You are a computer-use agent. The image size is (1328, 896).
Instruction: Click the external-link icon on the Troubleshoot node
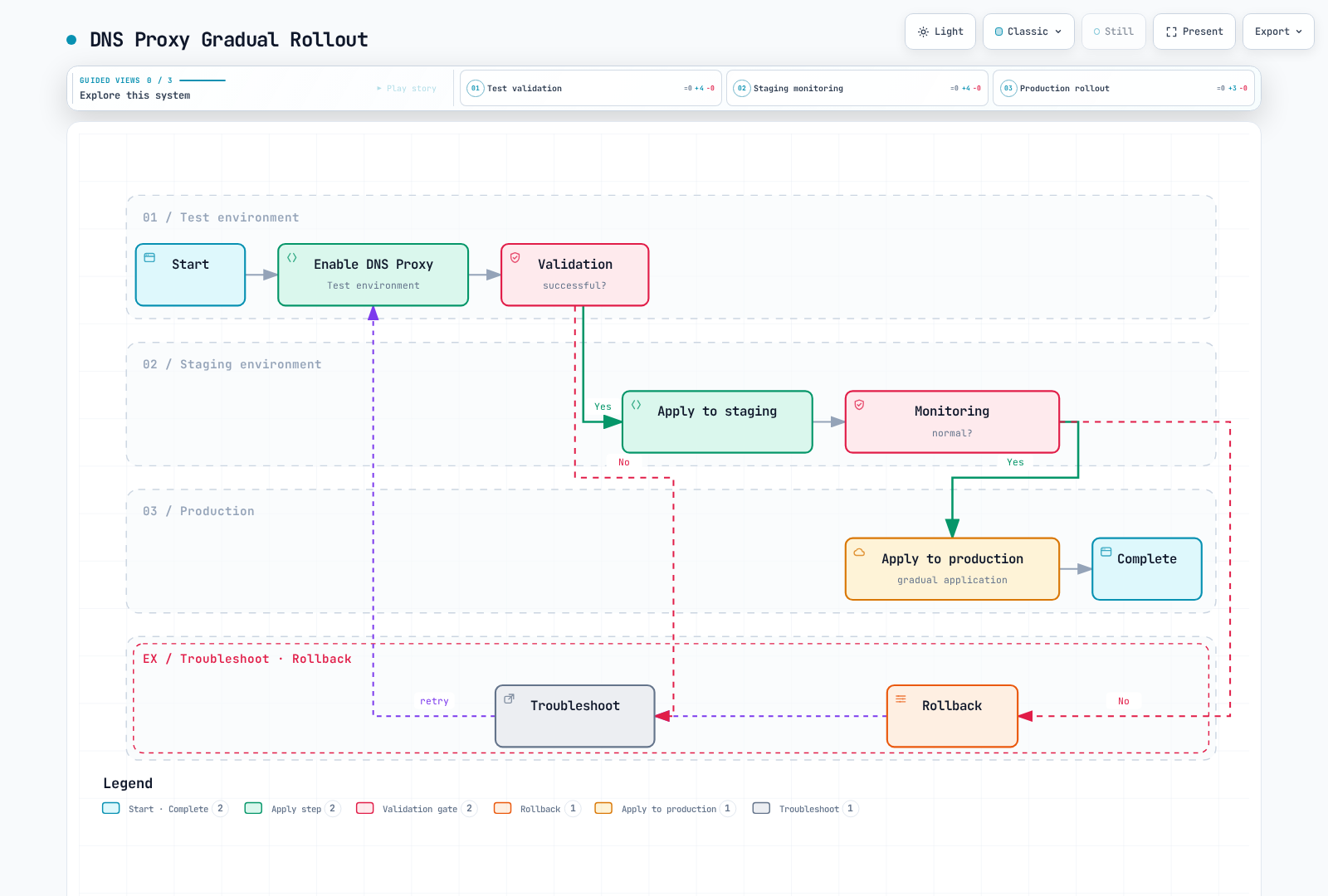[510, 699]
